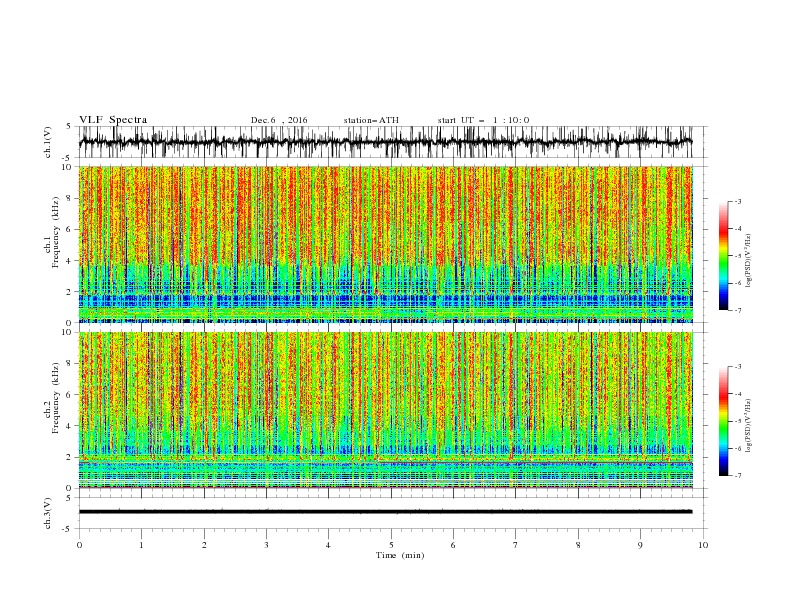Click time axis tick label "3"
Viewport: 792px width, 612px height.
pyautogui.click(x=266, y=545)
